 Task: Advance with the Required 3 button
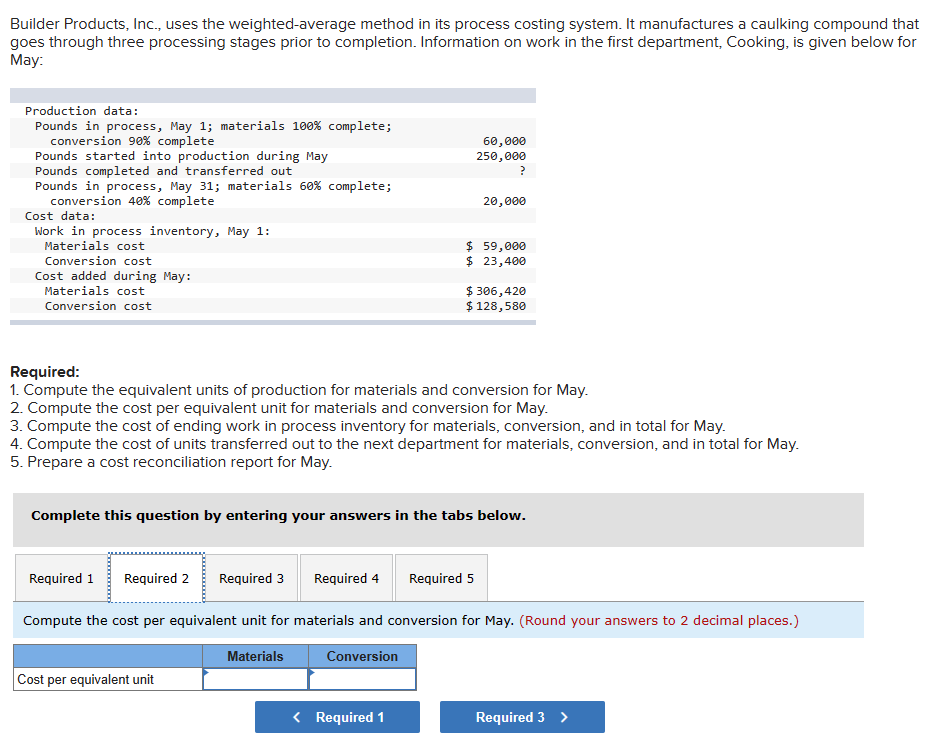pyautogui.click(x=522, y=717)
